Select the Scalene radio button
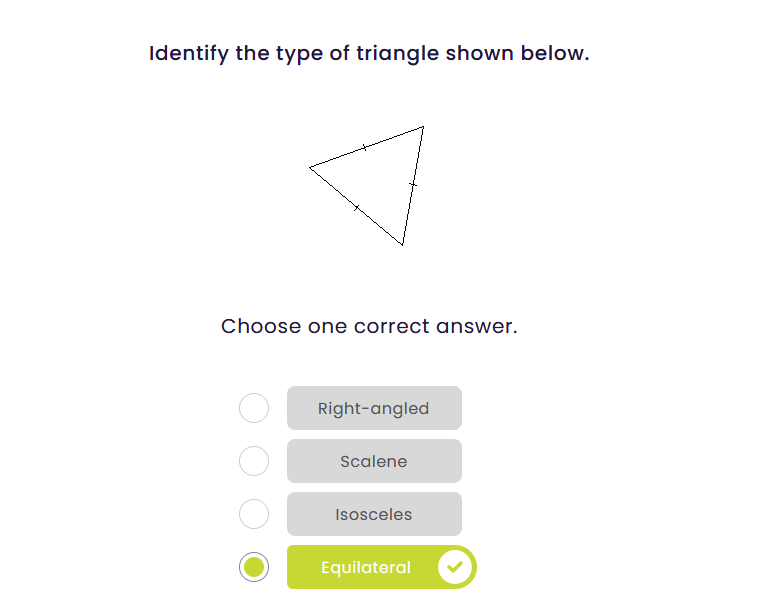 click(x=254, y=461)
